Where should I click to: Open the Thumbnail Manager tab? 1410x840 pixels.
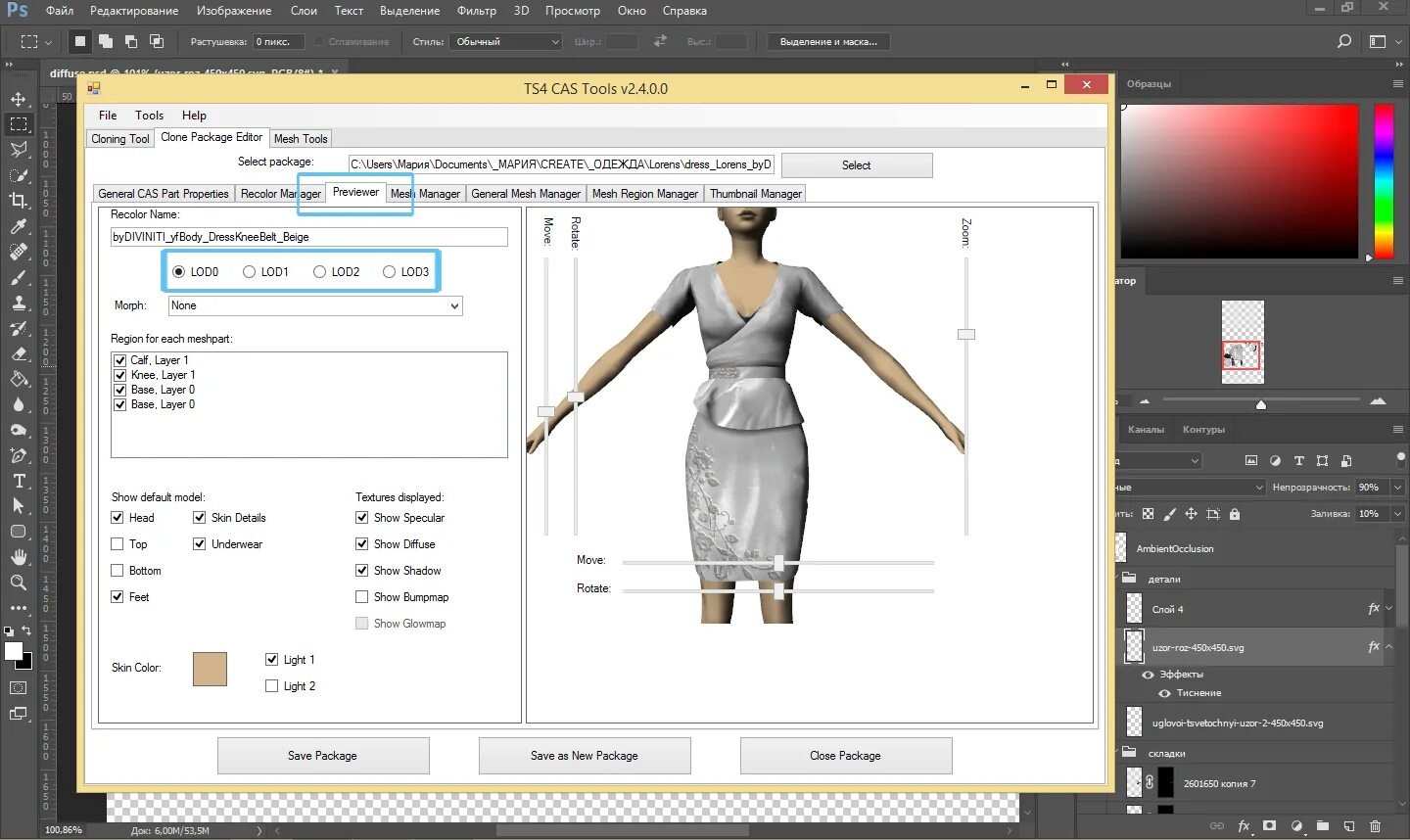756,194
